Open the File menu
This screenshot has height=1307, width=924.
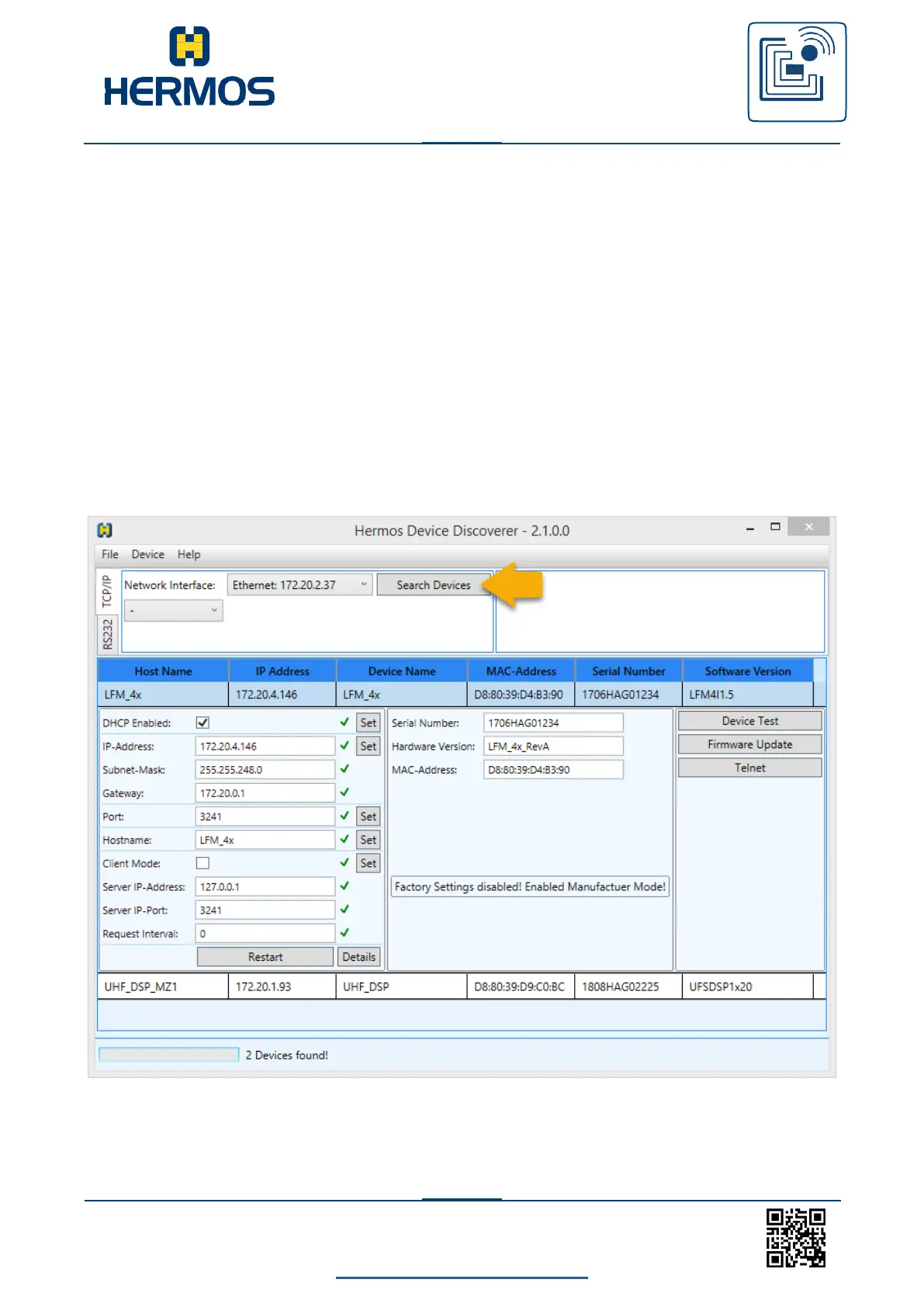110,554
